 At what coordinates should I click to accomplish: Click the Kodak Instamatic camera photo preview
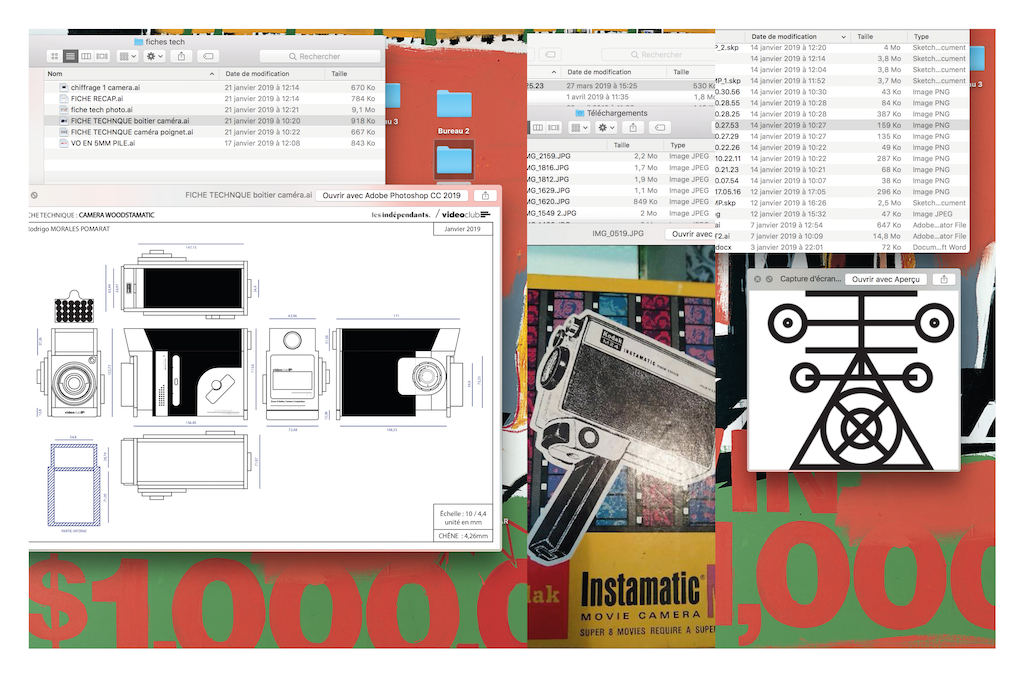tap(621, 447)
